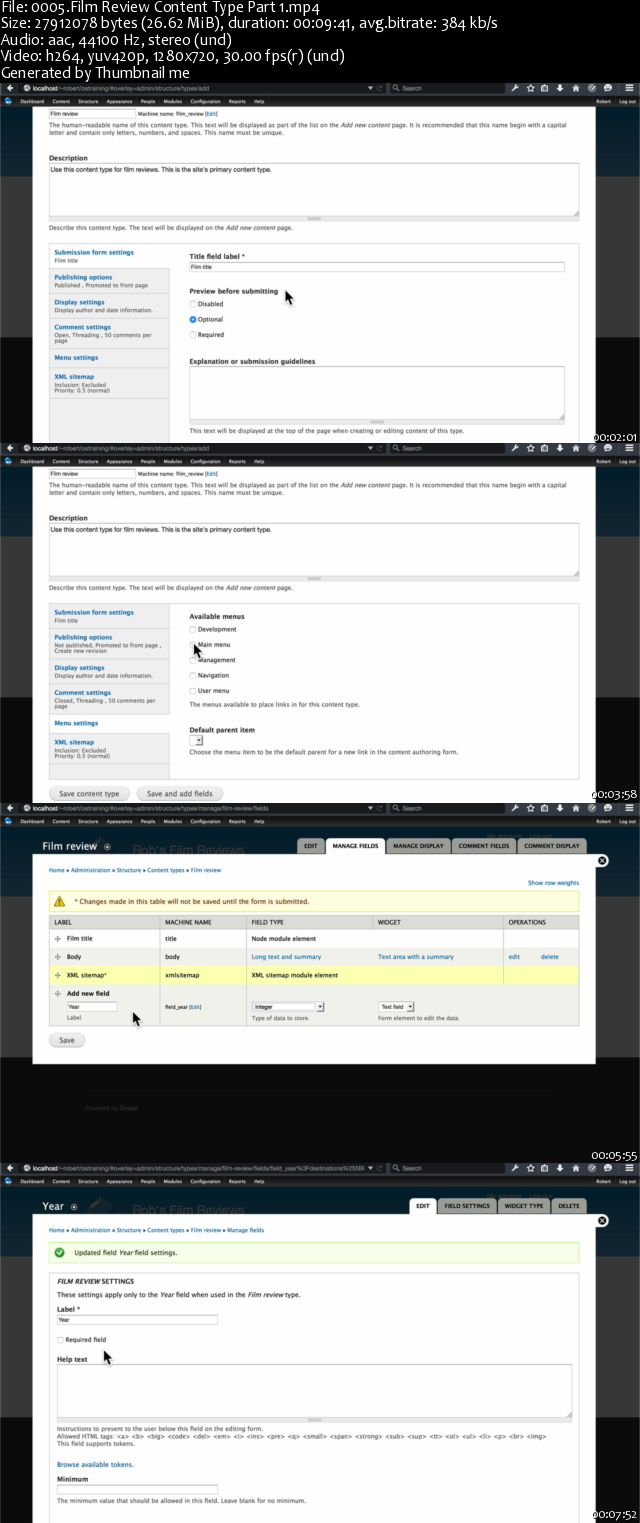The height and width of the screenshot is (1523, 640).
Task: Open the Comment Display tab
Action: (552, 846)
